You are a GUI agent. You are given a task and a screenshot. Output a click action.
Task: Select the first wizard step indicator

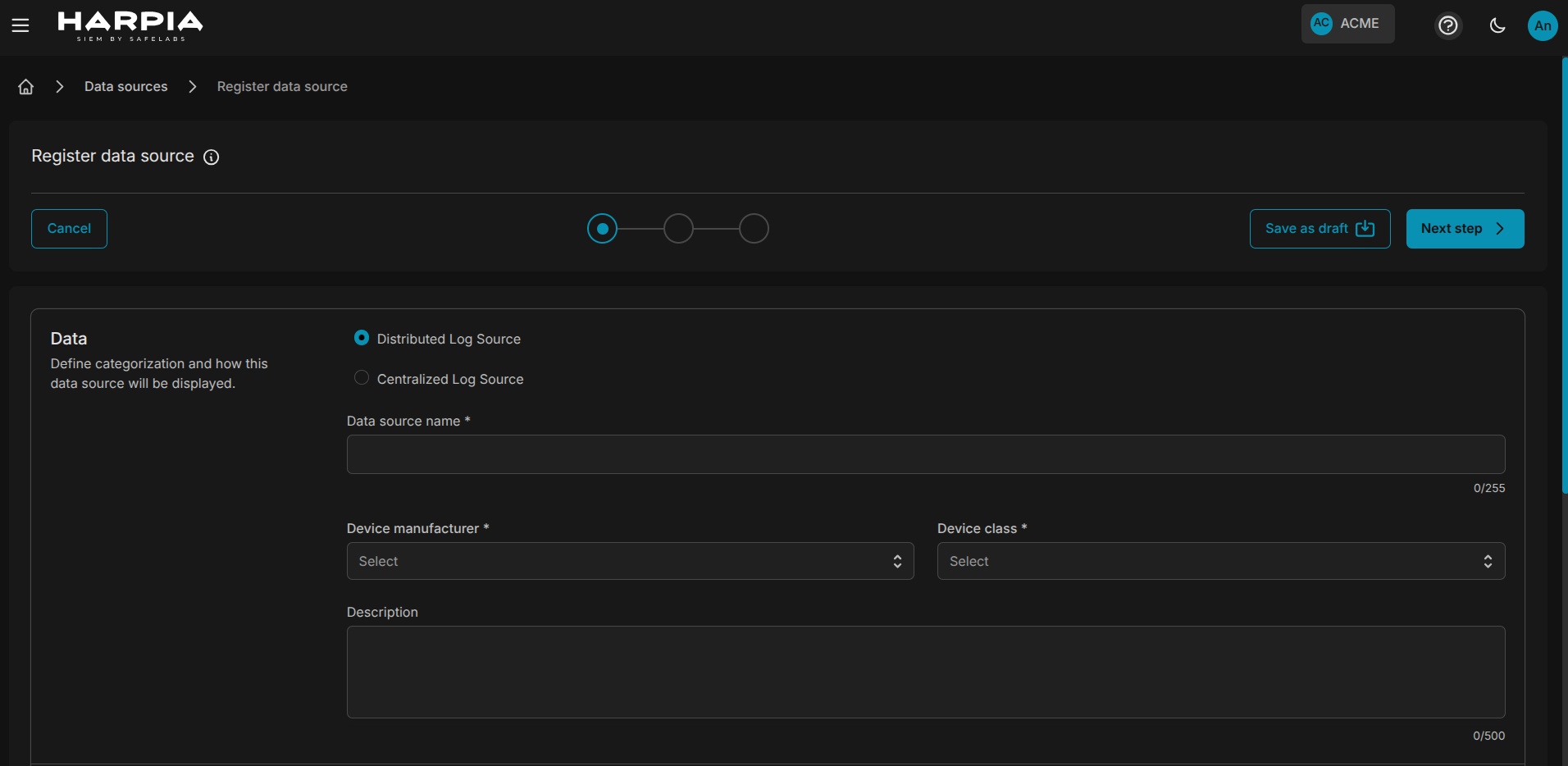click(x=603, y=229)
